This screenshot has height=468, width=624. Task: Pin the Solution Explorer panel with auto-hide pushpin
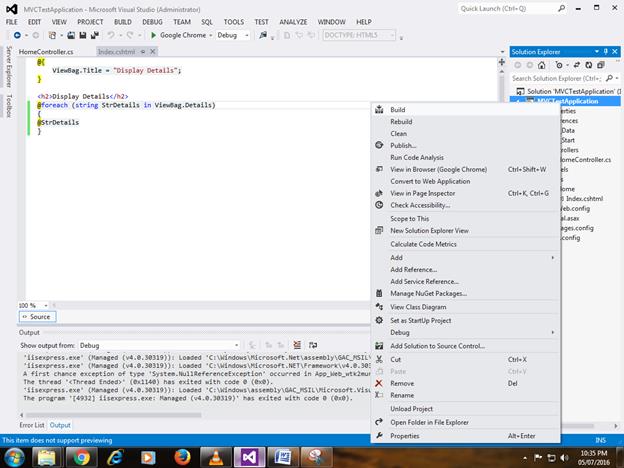[607, 51]
